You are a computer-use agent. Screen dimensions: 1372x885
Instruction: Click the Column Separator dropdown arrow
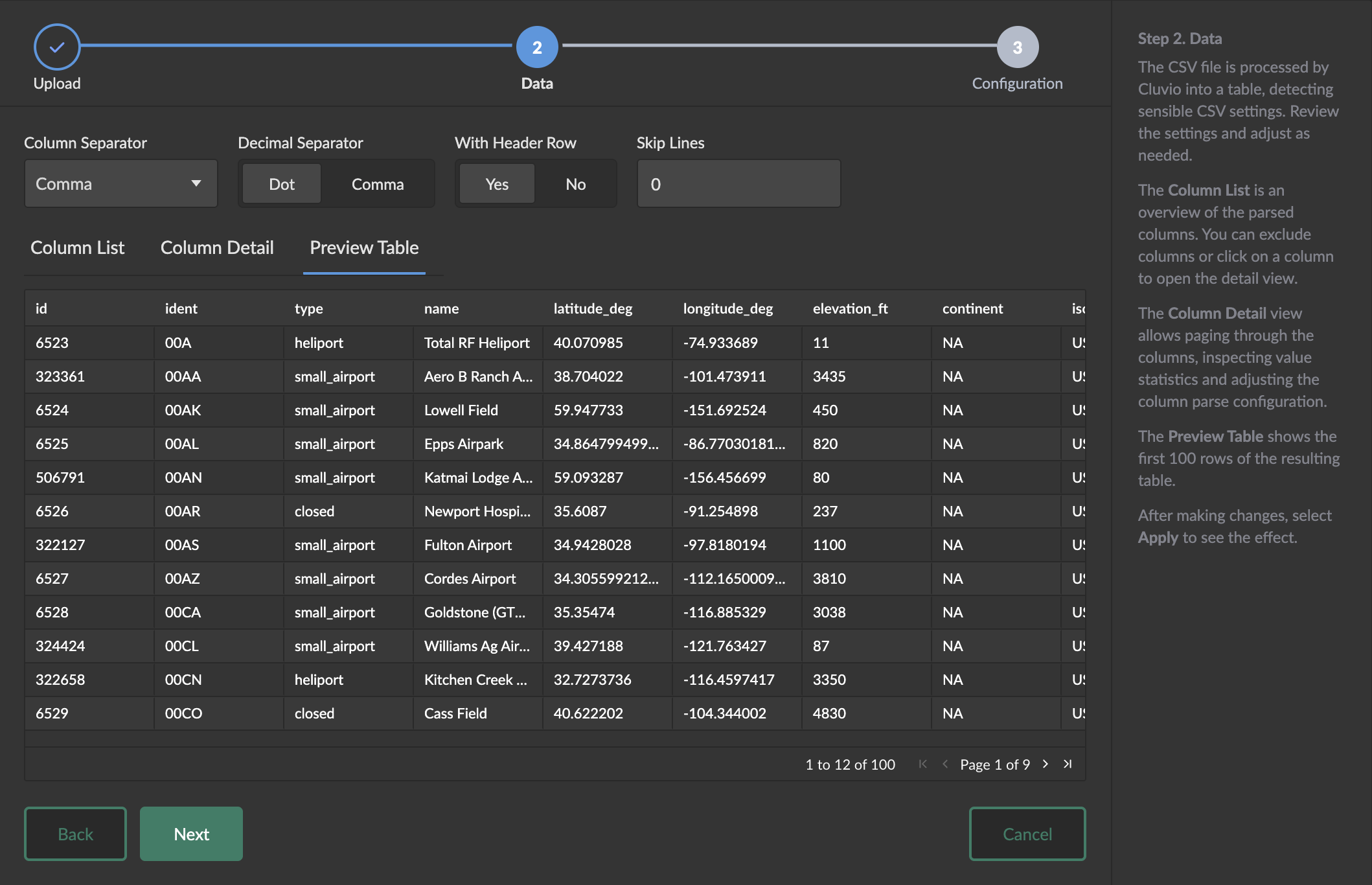tap(196, 184)
